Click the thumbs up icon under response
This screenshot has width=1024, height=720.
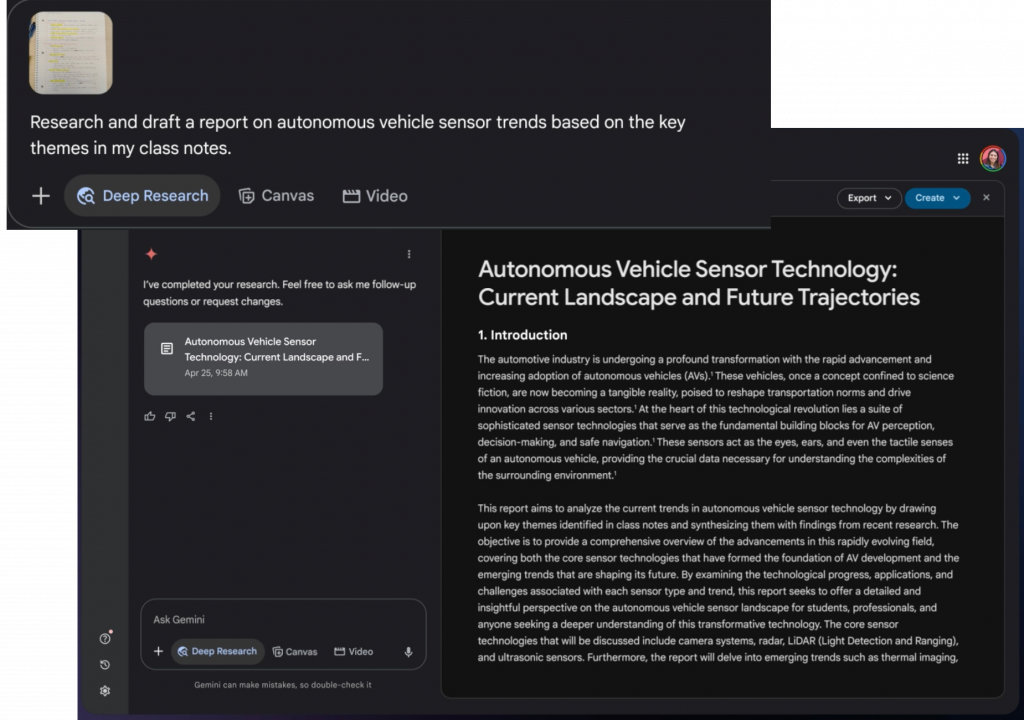[150, 416]
